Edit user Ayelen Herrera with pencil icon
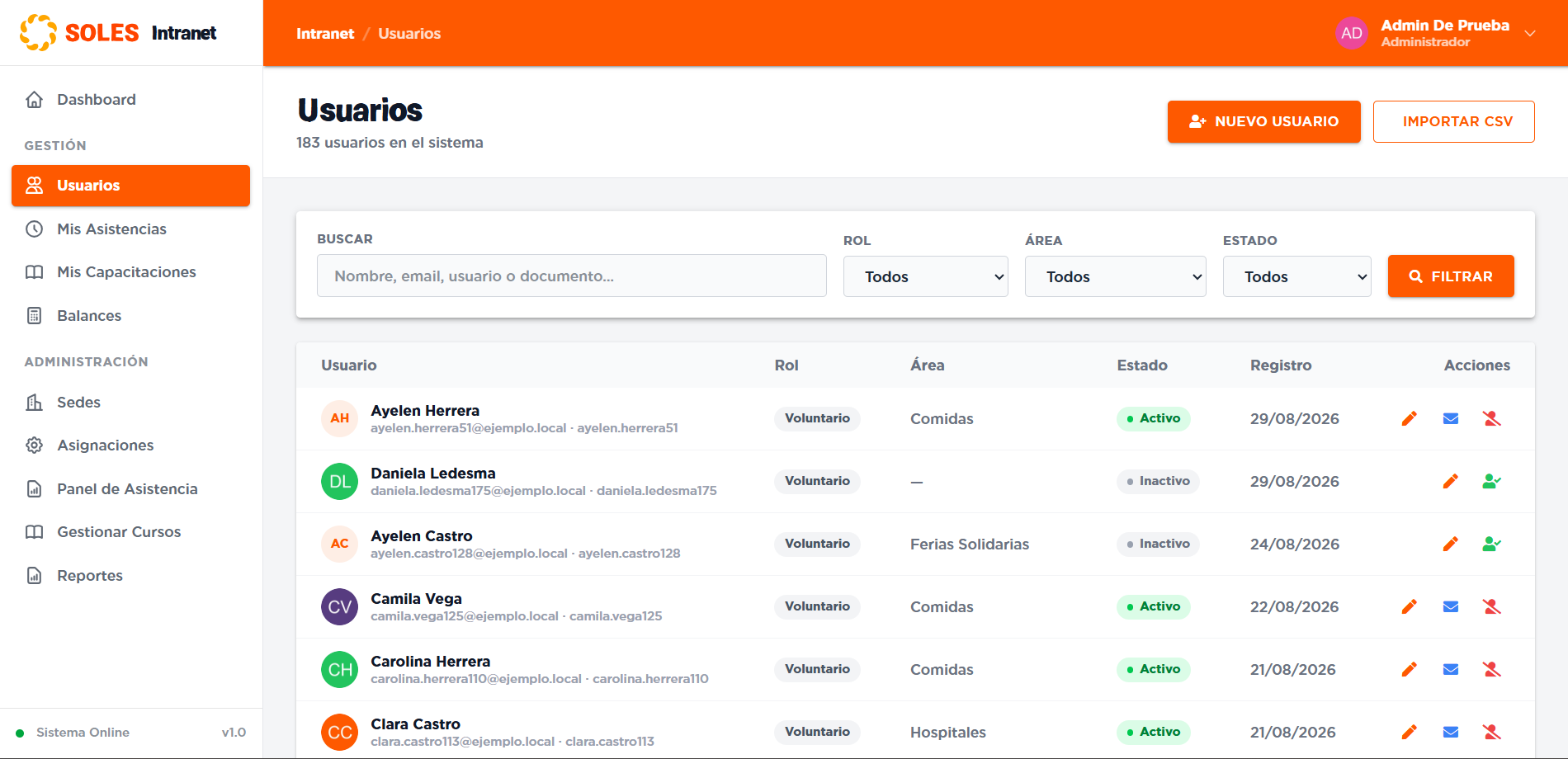 pyautogui.click(x=1410, y=418)
